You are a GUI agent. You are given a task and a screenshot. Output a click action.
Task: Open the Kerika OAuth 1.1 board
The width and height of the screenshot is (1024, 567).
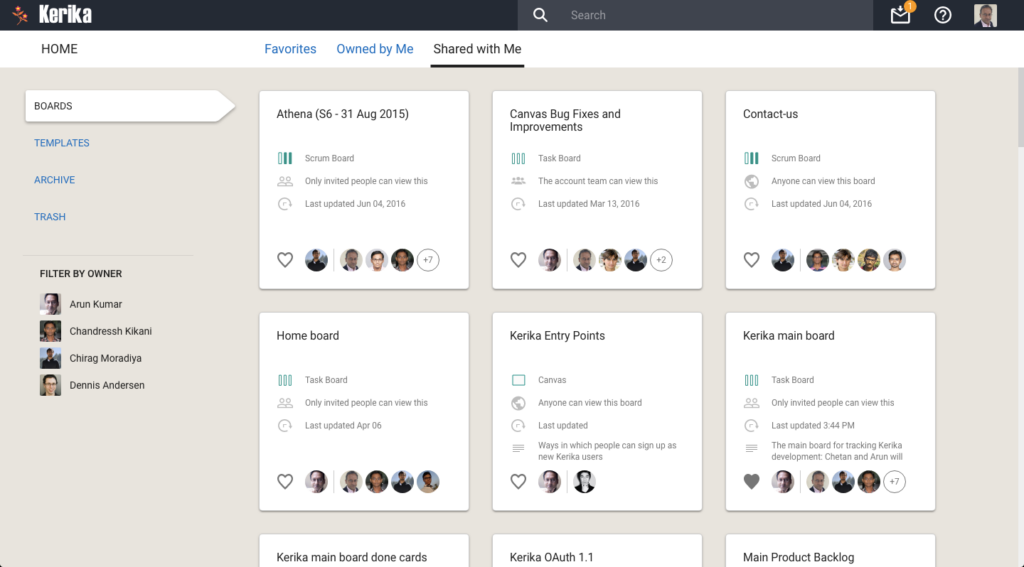pos(551,557)
